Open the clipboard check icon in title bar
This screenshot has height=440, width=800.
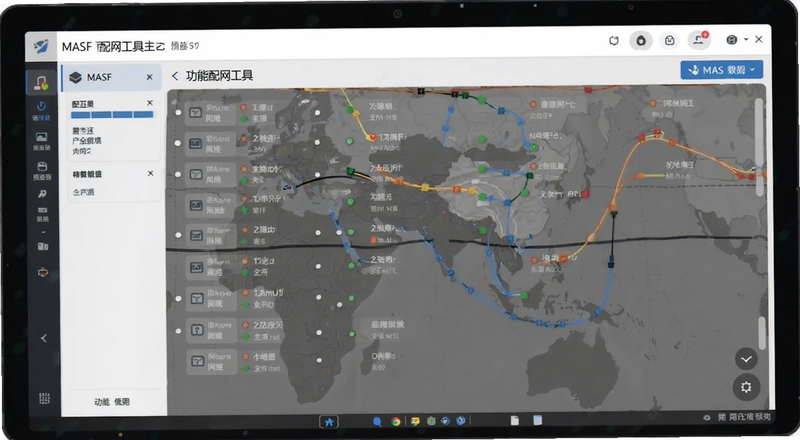pos(669,41)
